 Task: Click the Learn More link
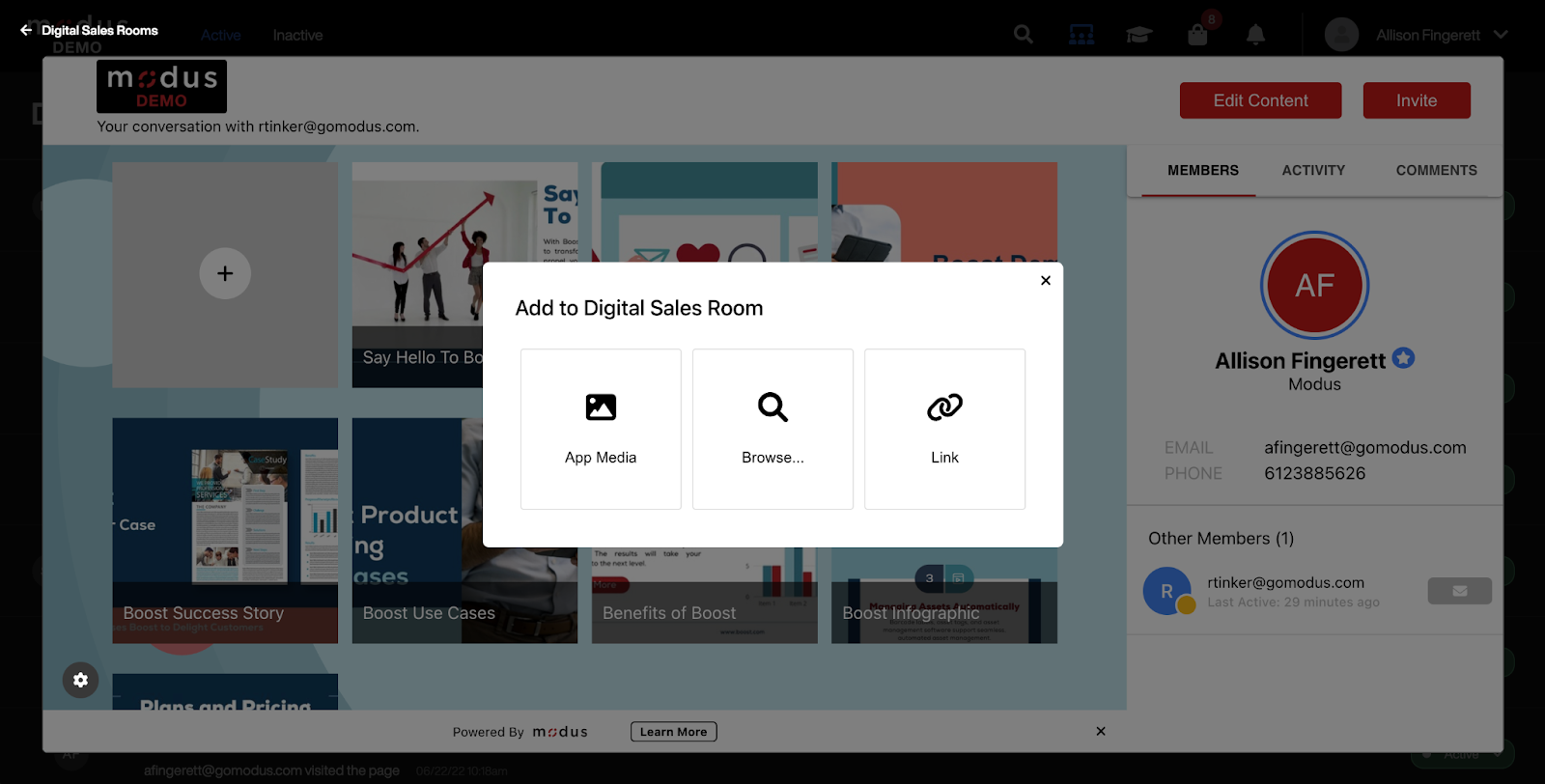click(x=673, y=732)
